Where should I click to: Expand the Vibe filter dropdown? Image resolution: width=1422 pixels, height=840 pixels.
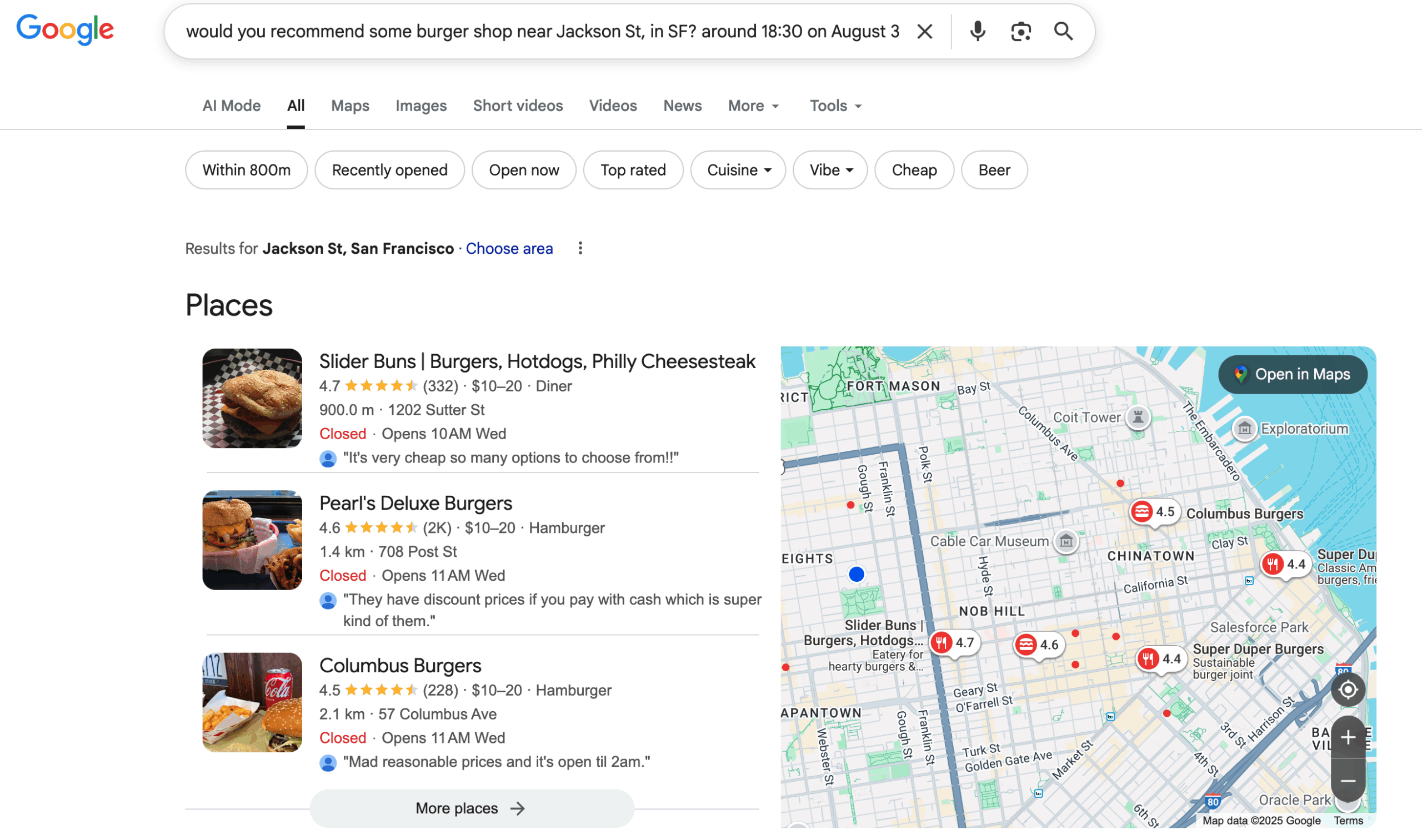click(x=830, y=170)
